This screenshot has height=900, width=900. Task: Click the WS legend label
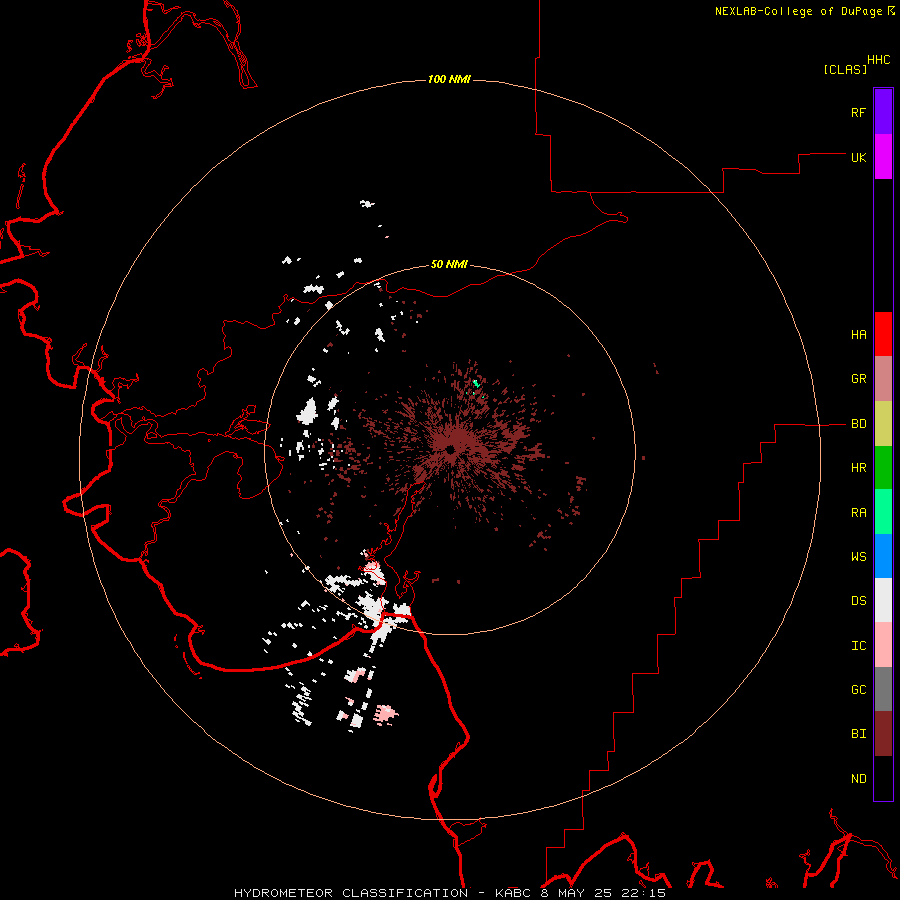(858, 556)
